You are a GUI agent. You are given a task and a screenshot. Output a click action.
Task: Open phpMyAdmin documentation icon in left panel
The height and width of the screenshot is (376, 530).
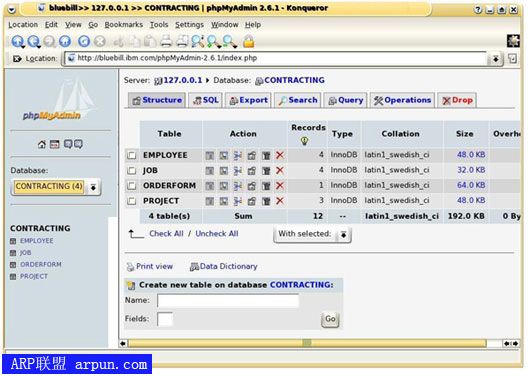click(x=68, y=144)
